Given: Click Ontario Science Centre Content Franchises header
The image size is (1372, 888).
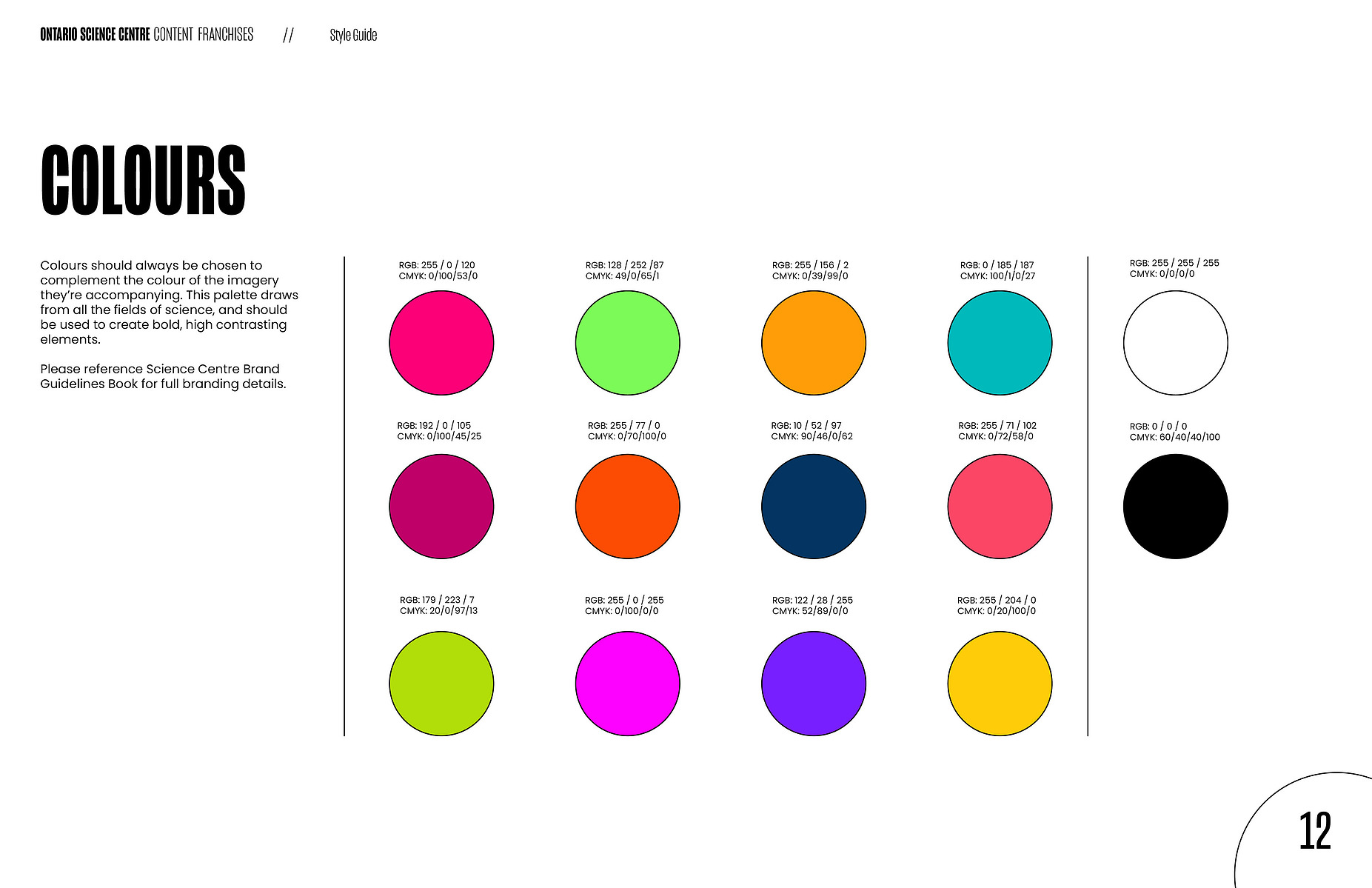Looking at the screenshot, I should pyautogui.click(x=147, y=35).
